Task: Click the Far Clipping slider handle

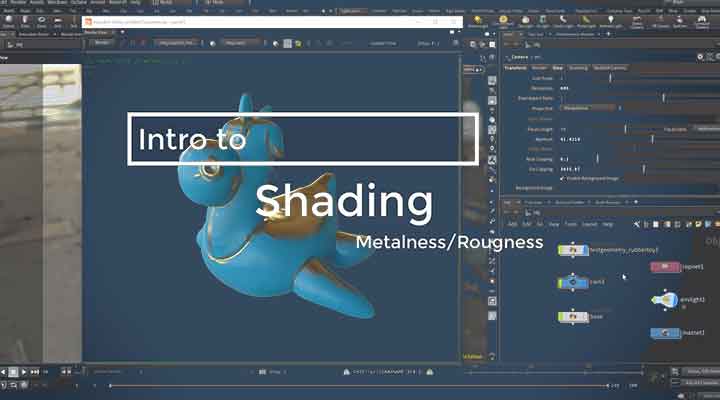Action: click(x=644, y=169)
